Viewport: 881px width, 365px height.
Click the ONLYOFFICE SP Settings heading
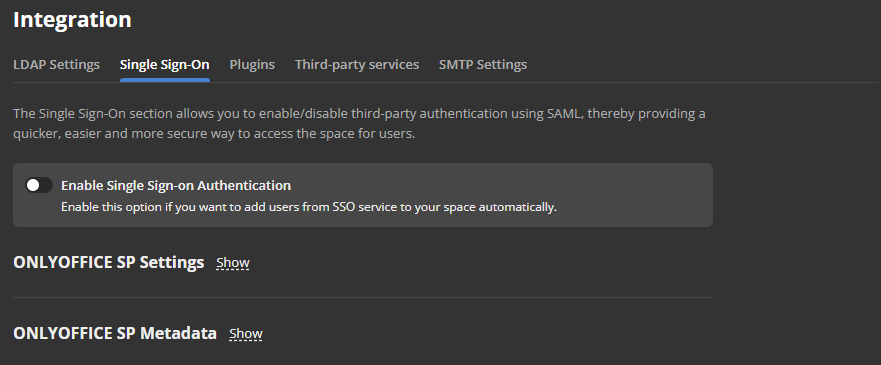[x=108, y=262]
